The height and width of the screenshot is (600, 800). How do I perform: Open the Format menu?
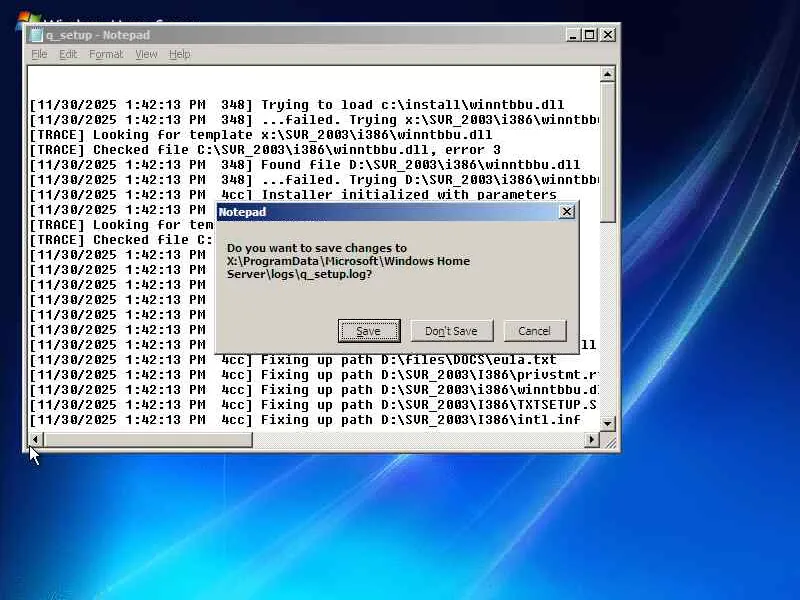106,54
